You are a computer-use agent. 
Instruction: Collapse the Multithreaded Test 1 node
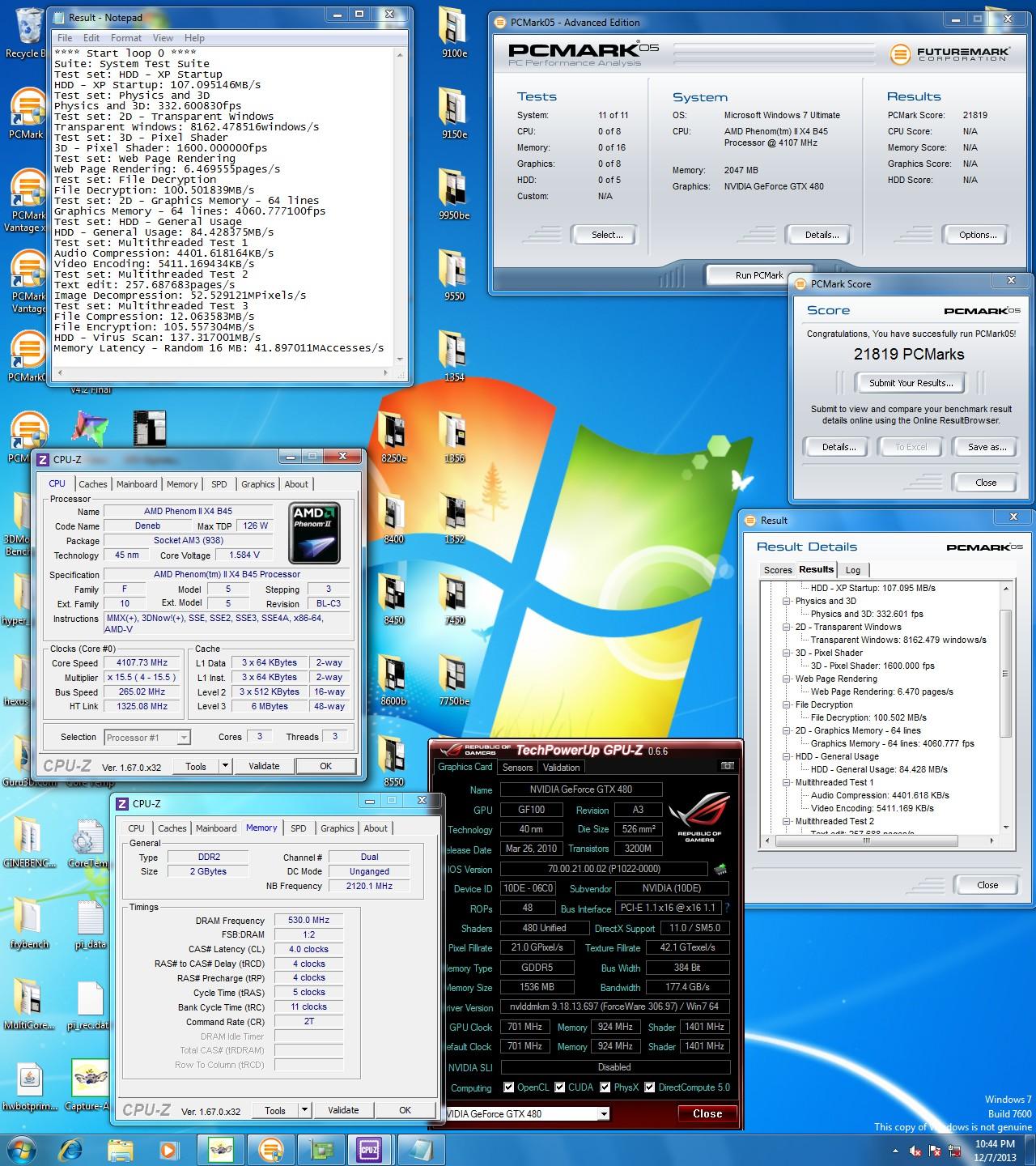coord(786,782)
